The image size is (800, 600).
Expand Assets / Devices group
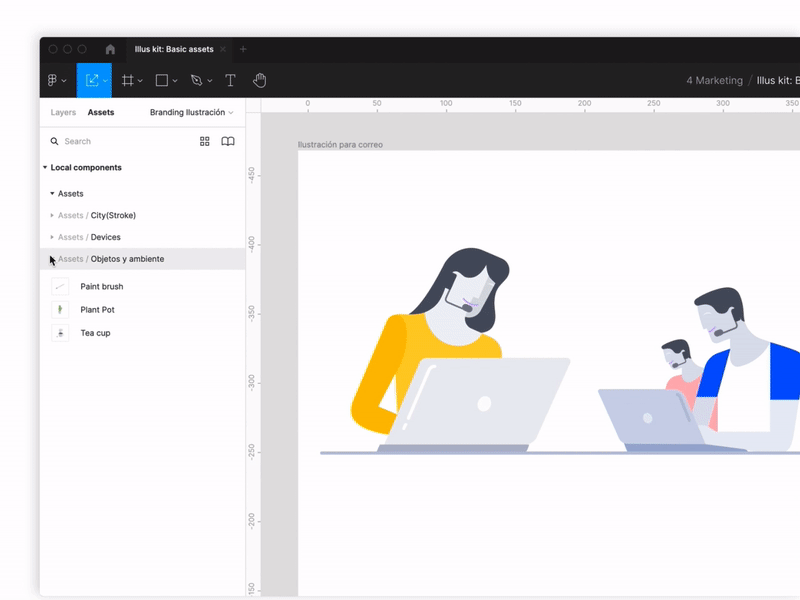pos(52,237)
